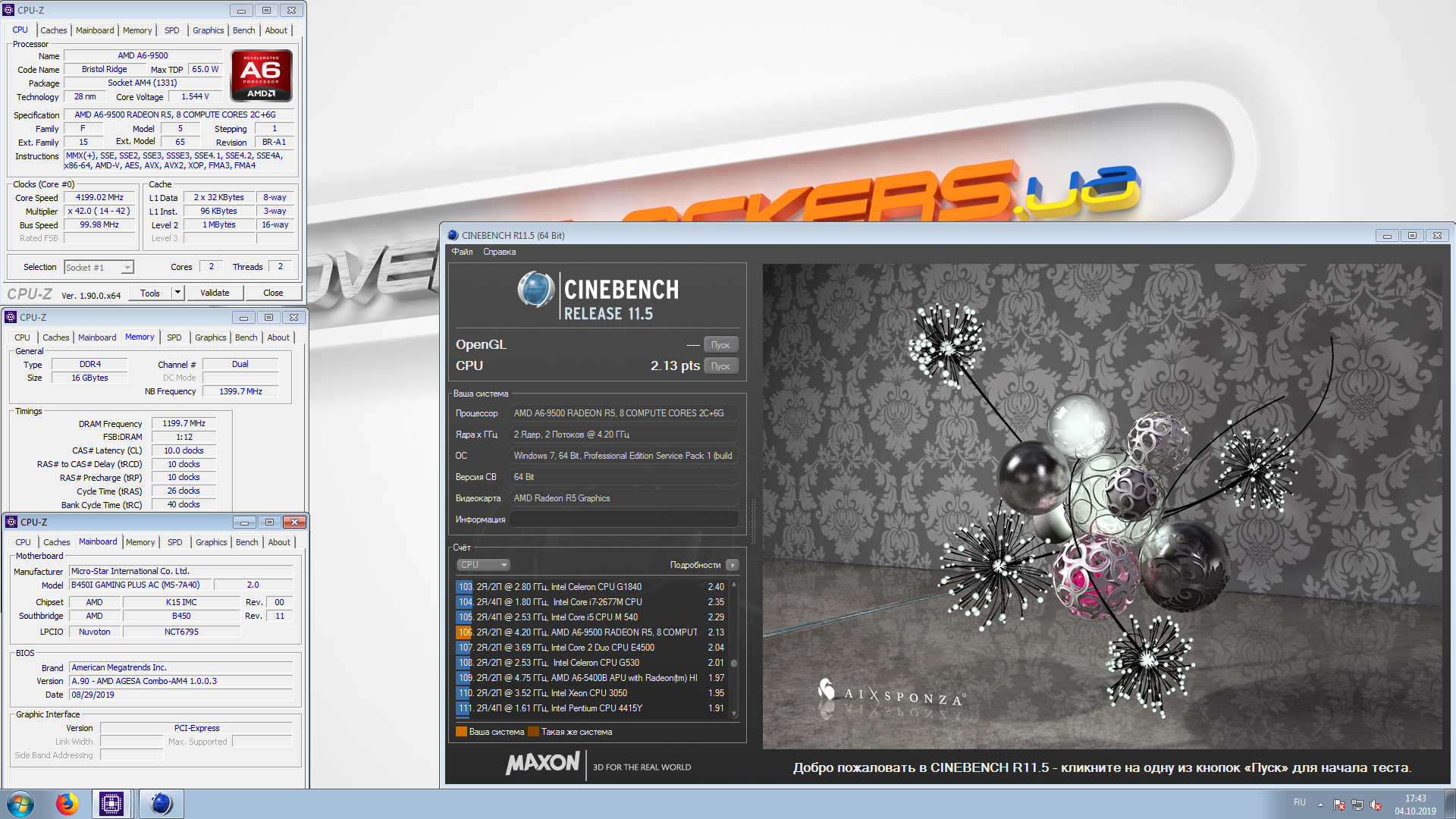Open the SPD tab in the Memory CPU-Z window
The image size is (1456, 819).
(174, 337)
